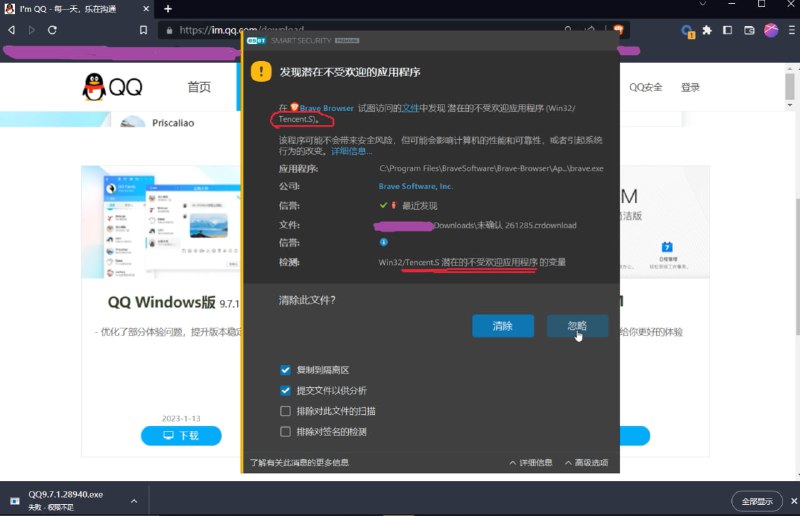Open the browser hamburger menu
Image resolution: width=800 pixels, height=516 pixels.
coord(791,30)
